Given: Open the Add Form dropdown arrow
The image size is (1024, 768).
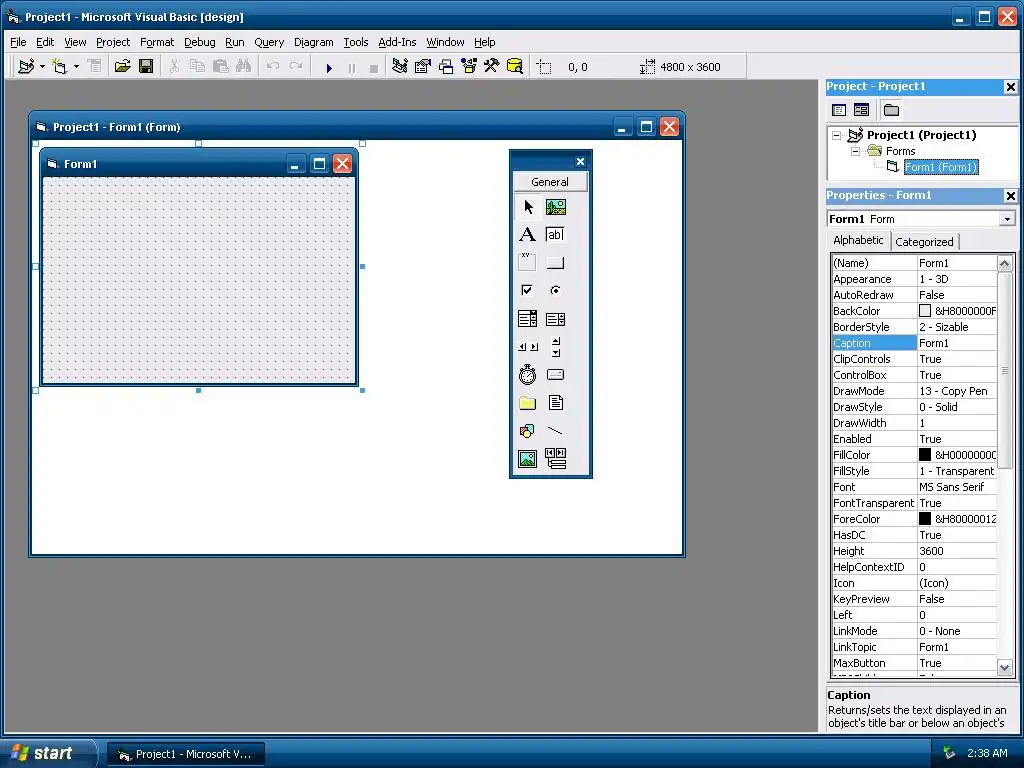Looking at the screenshot, I should 76,67.
